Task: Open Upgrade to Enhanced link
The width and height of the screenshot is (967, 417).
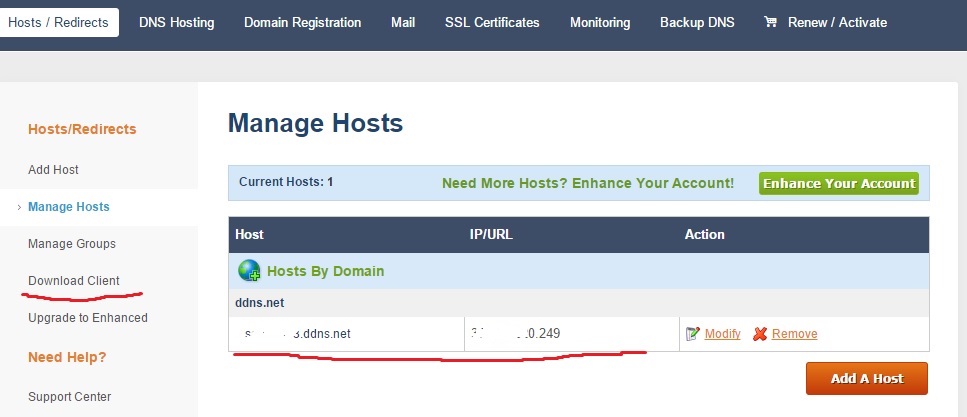Action: point(88,318)
